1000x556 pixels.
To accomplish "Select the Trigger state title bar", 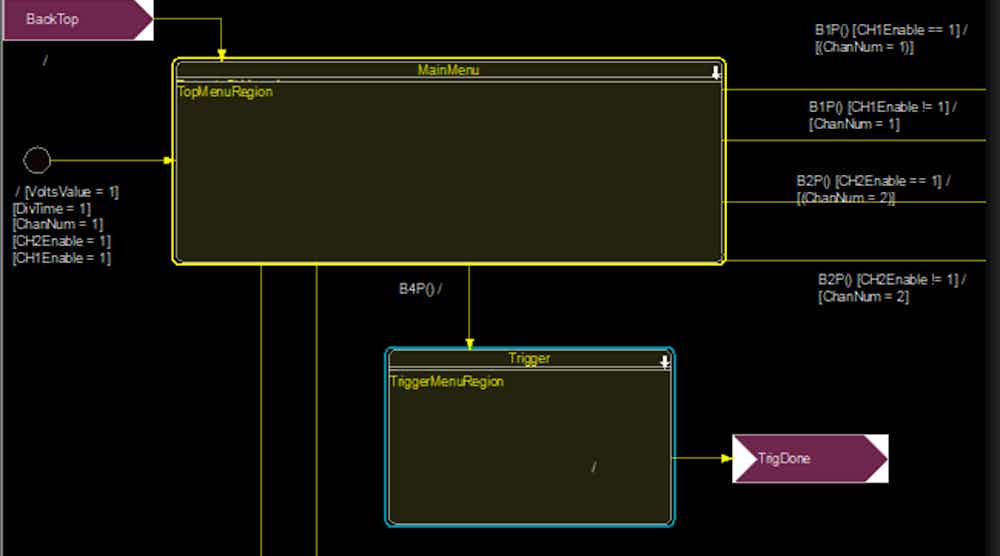I will [529, 358].
